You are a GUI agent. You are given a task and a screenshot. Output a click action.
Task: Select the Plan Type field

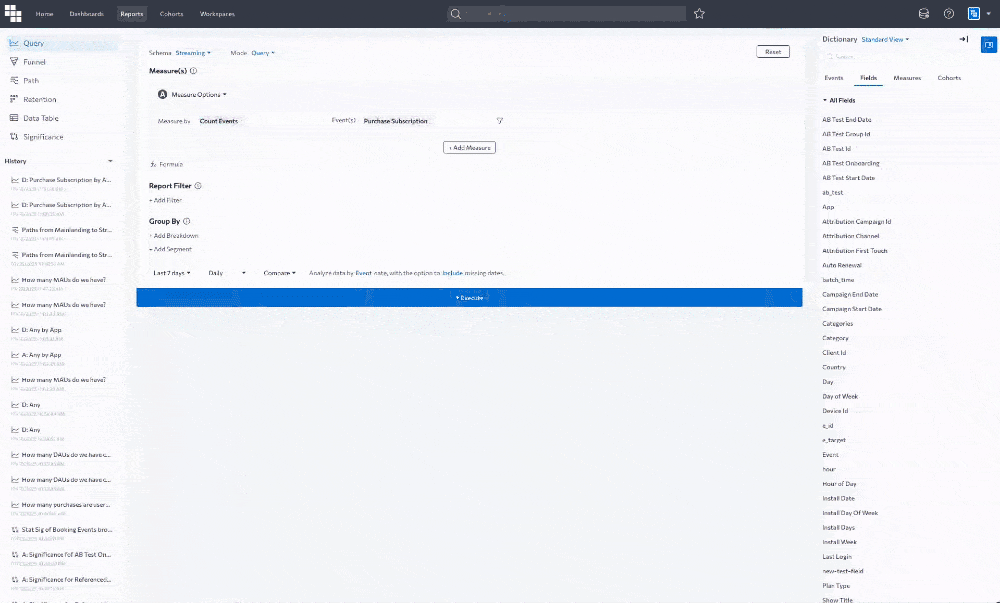point(836,586)
